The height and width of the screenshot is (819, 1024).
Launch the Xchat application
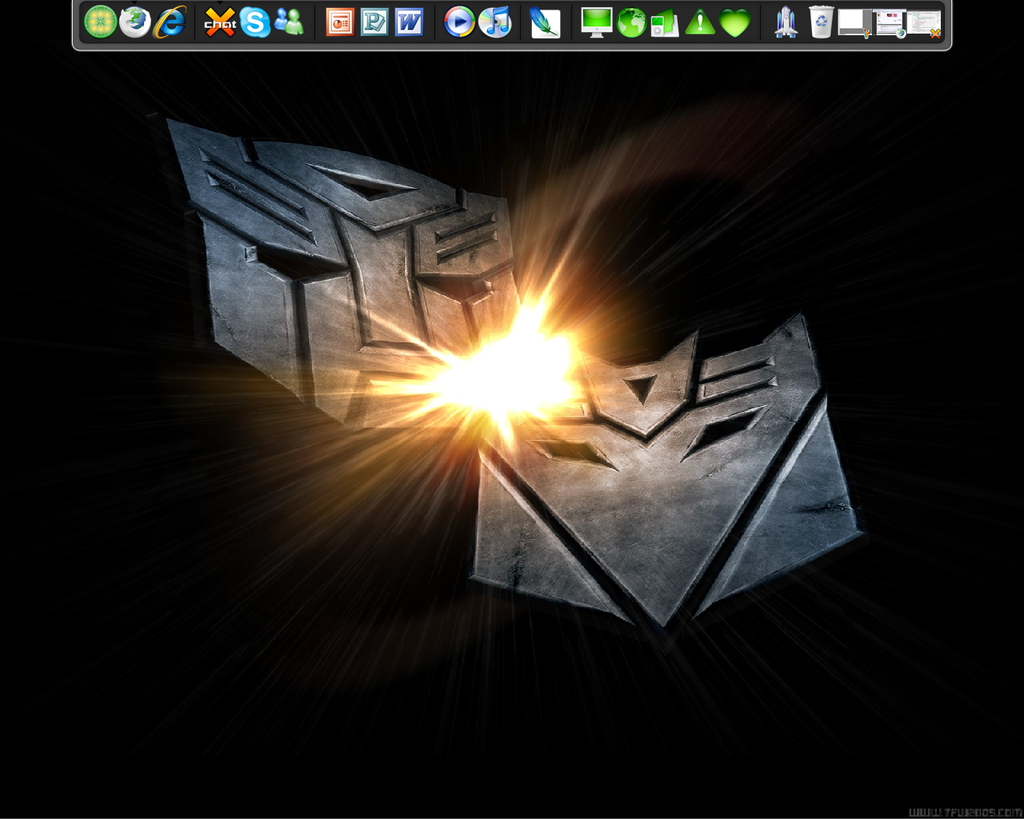(220, 23)
